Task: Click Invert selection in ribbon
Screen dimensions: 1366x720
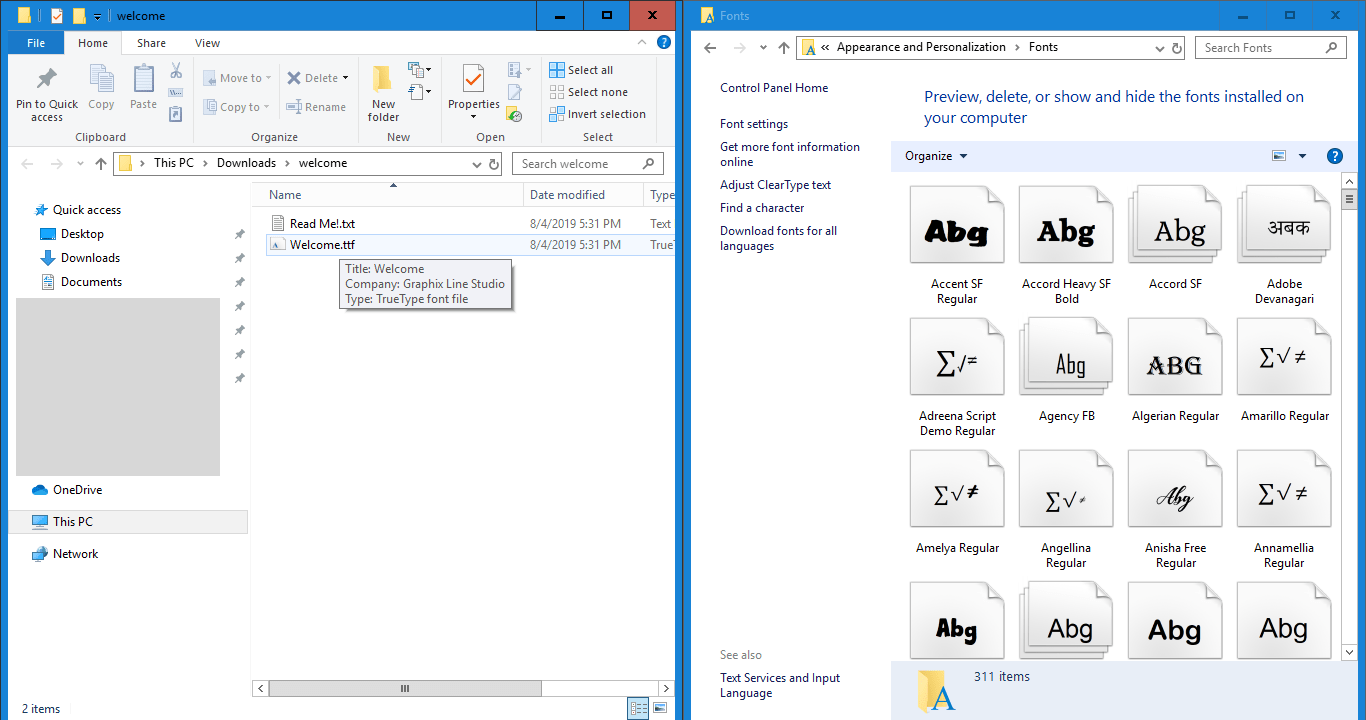Action: click(597, 114)
